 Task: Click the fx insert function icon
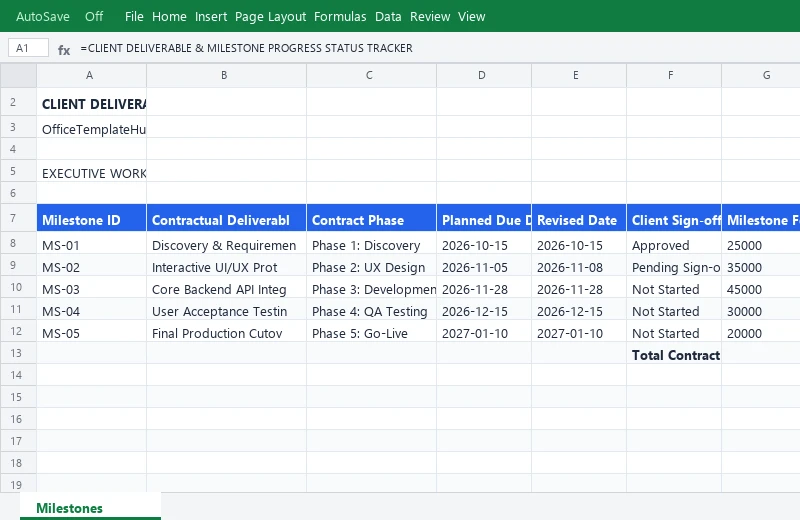coord(64,49)
